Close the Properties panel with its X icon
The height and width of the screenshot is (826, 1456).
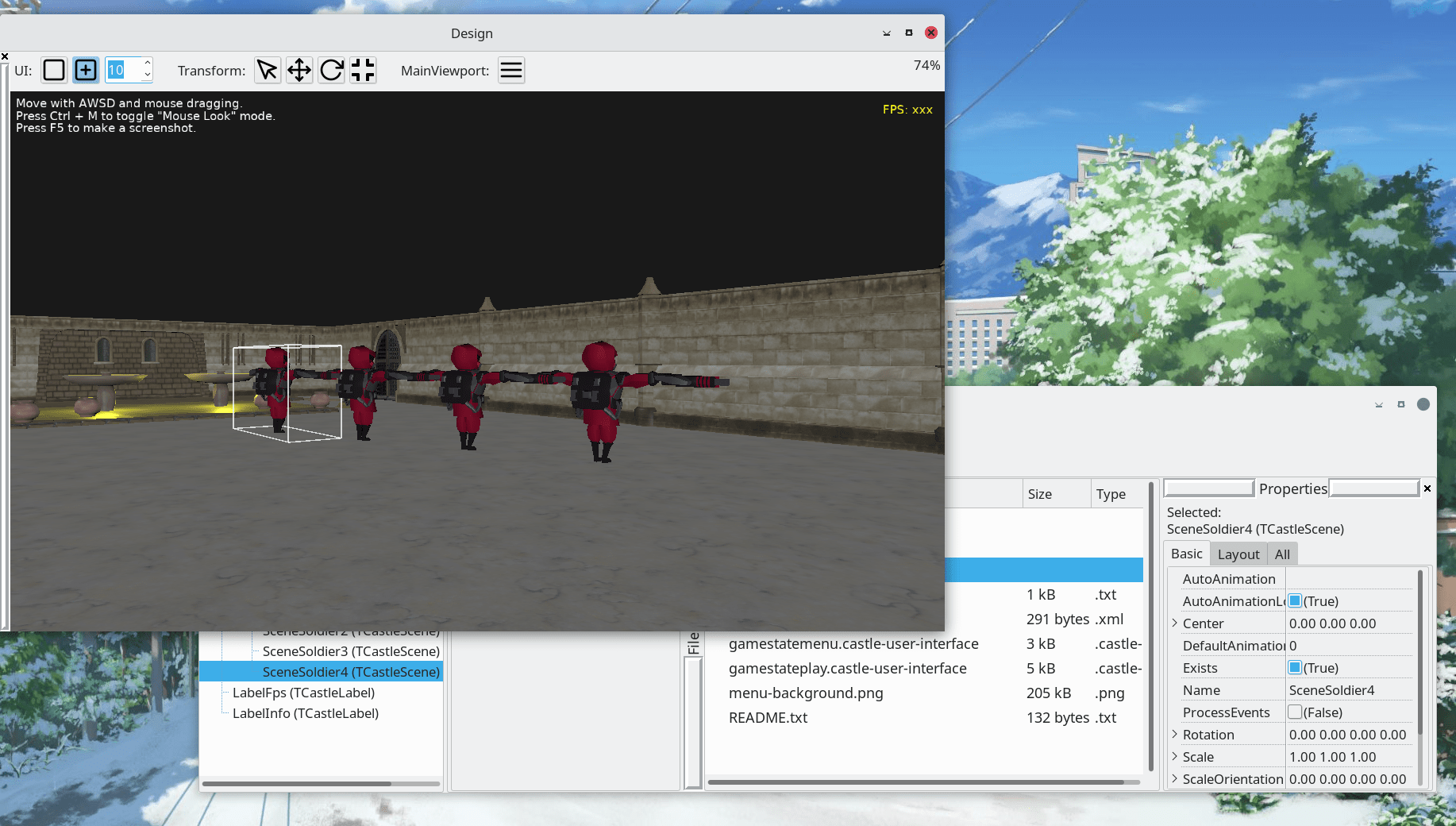[1427, 488]
